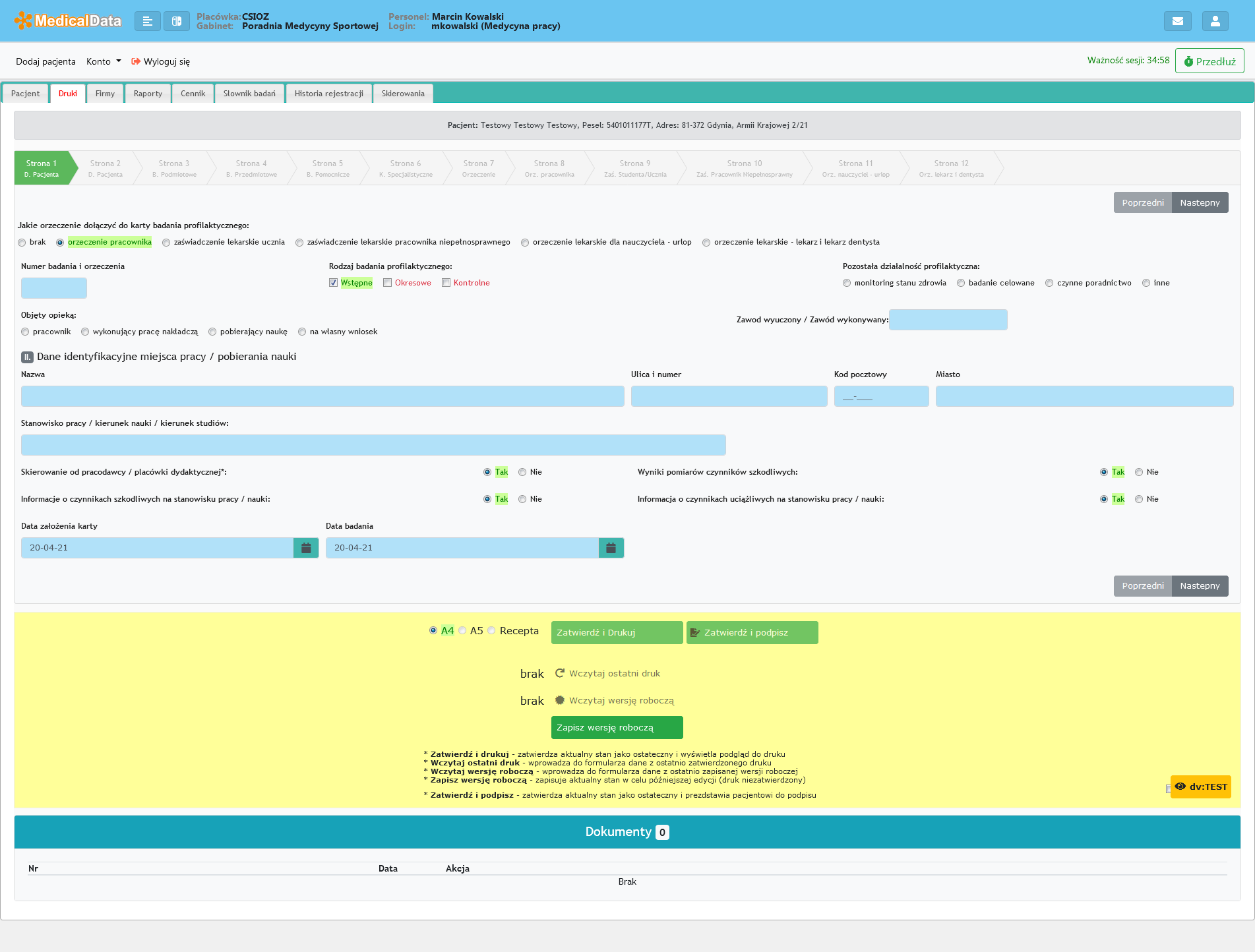Click the yellow dv:TEST badge
This screenshot has width=1255, height=952.
(x=1200, y=787)
